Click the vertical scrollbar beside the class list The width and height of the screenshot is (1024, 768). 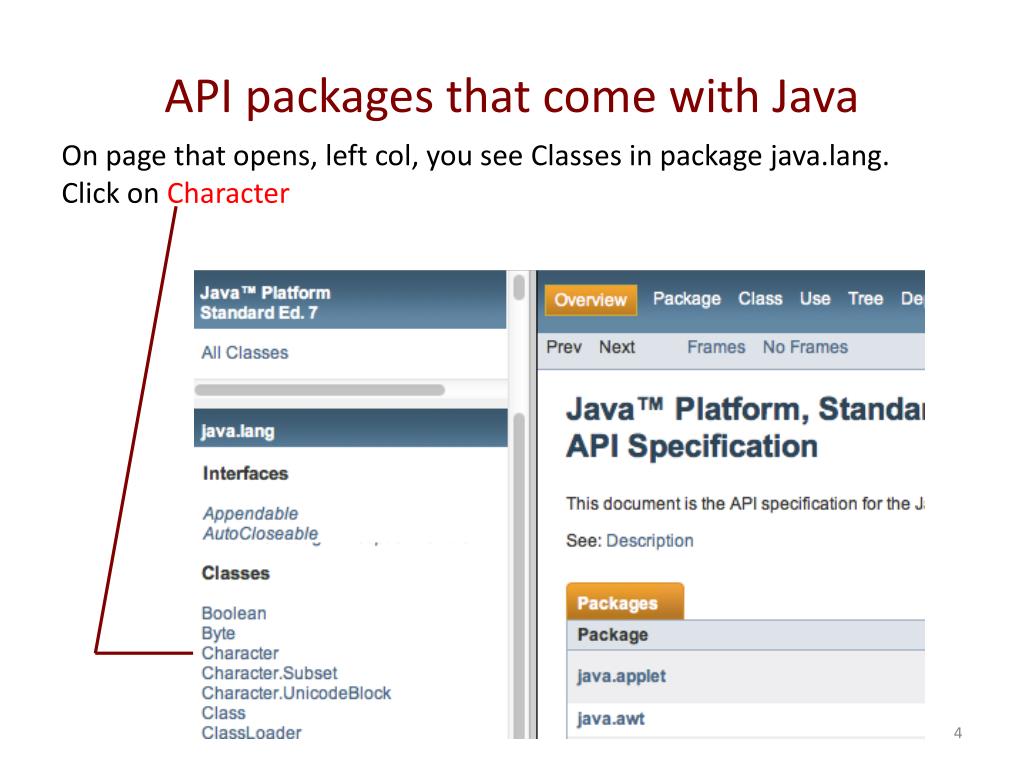(520, 576)
